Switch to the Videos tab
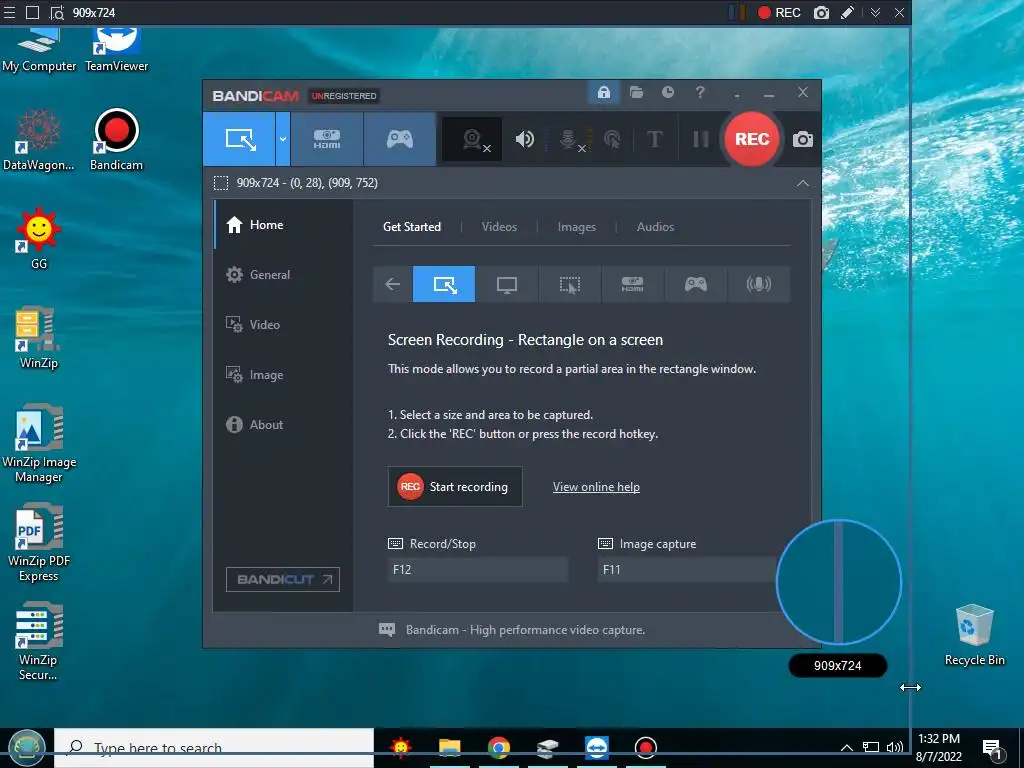The width and height of the screenshot is (1024, 768). [499, 227]
